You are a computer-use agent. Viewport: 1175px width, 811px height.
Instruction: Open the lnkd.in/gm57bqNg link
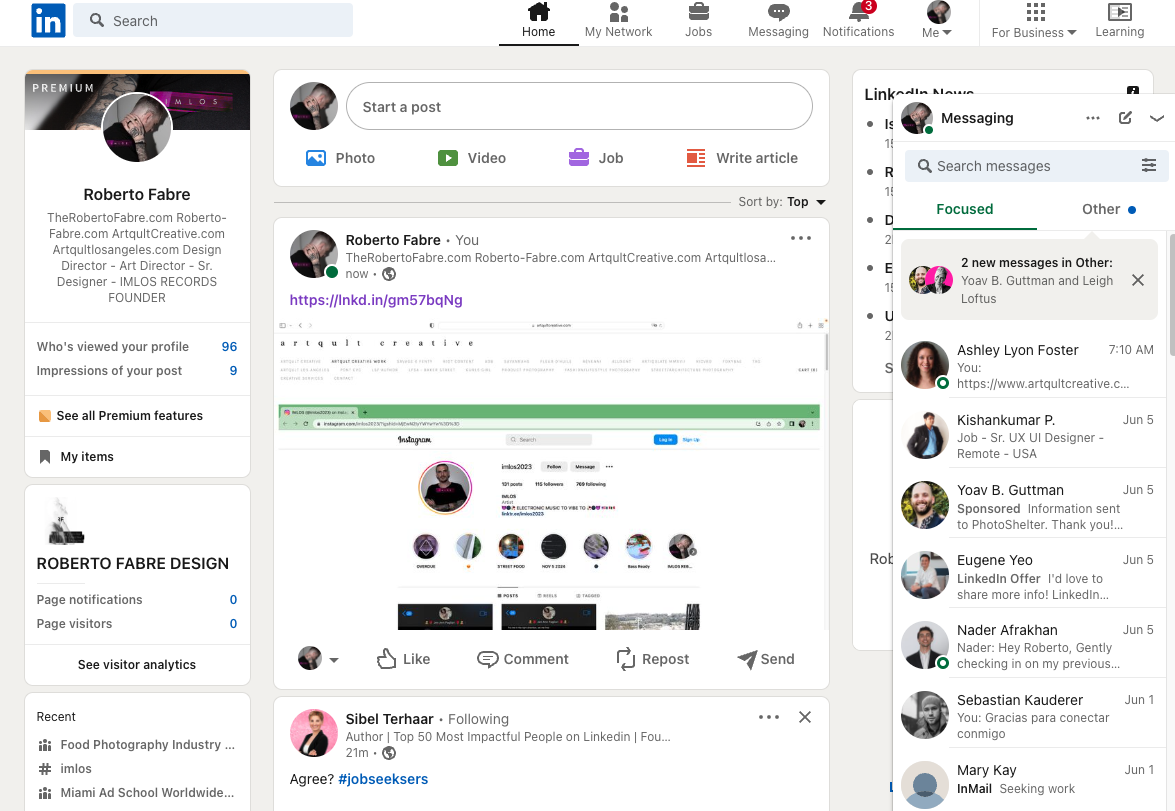click(x=376, y=300)
